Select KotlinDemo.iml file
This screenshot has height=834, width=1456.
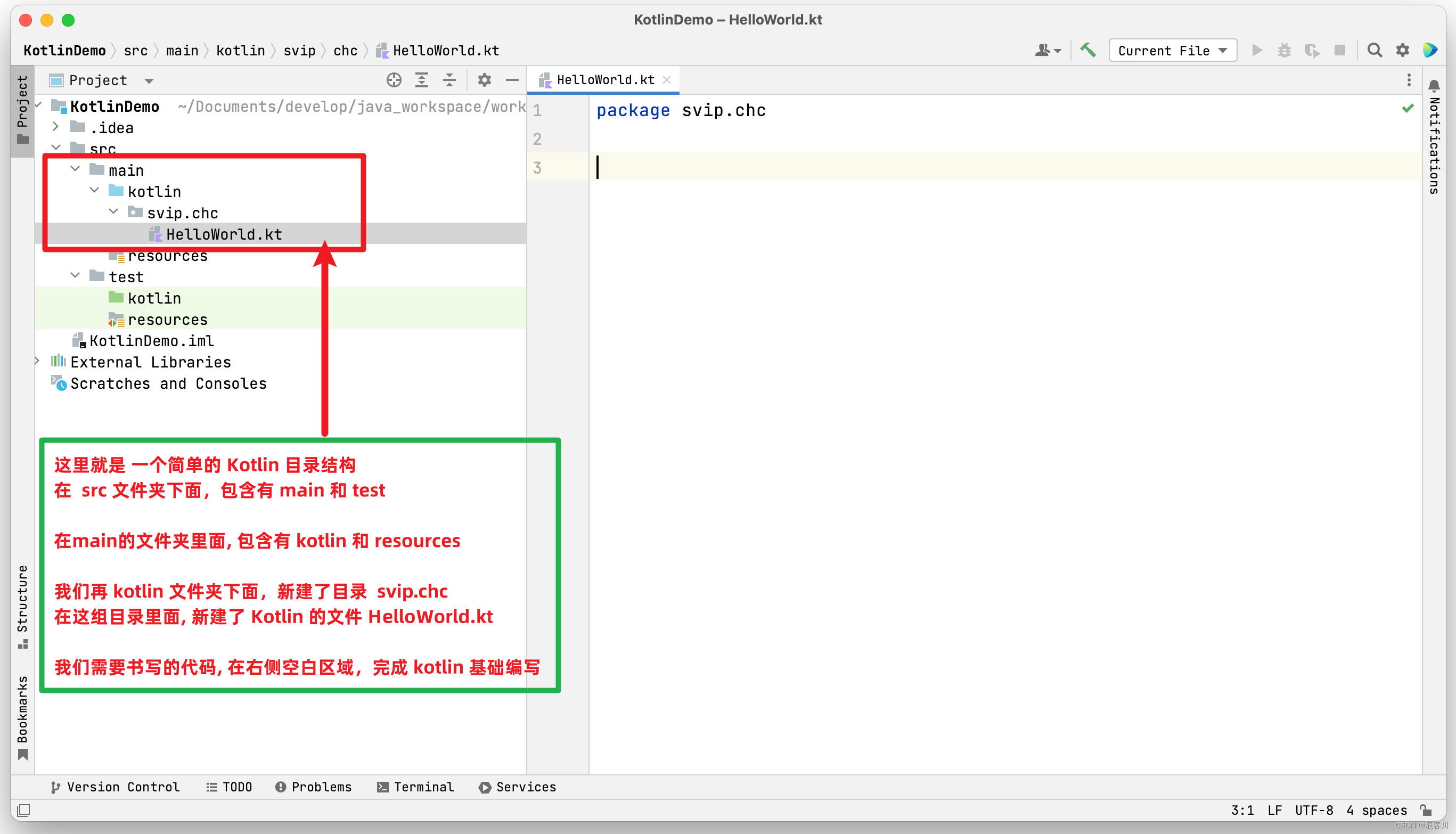tap(281, 340)
